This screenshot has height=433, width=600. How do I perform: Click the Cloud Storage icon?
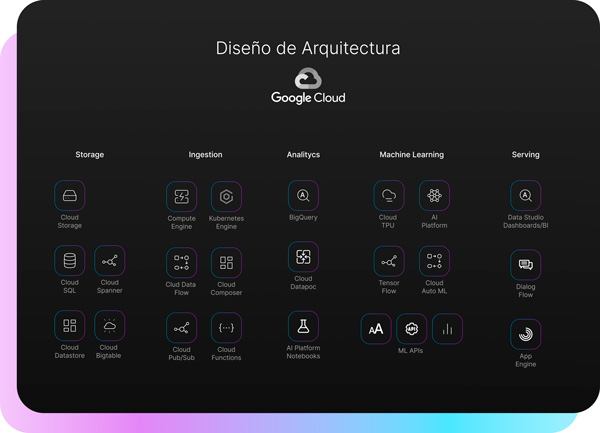point(70,196)
